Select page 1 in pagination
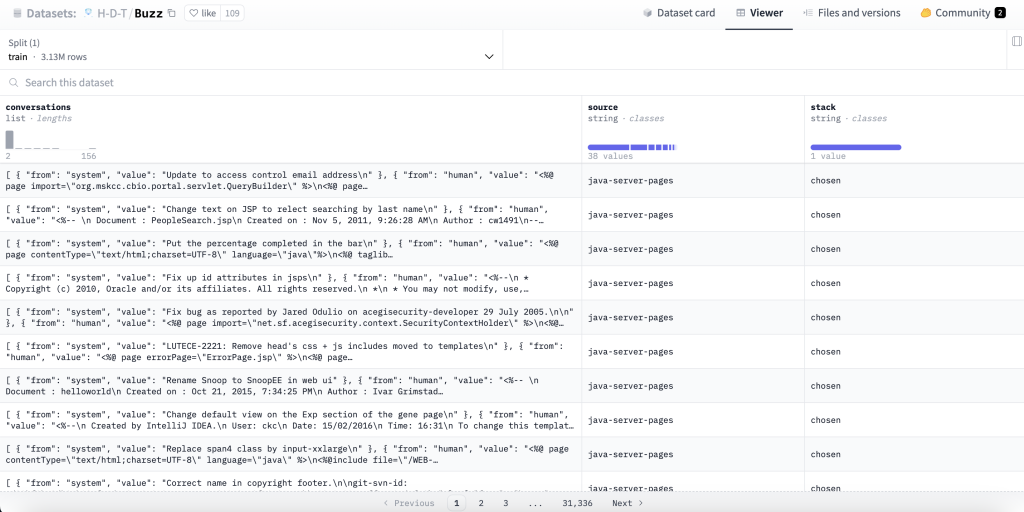 click(456, 503)
